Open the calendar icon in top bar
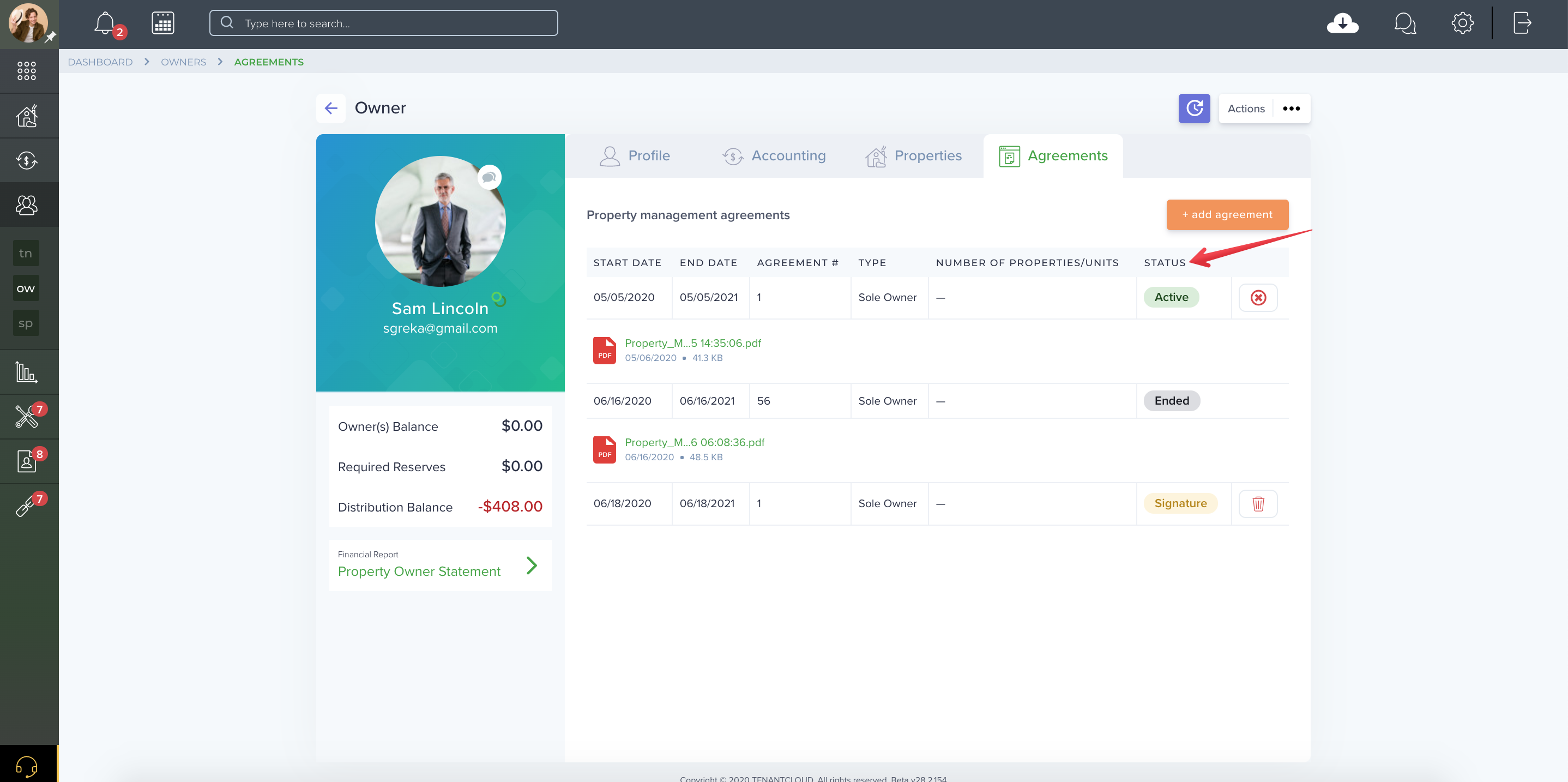This screenshot has width=1568, height=782. [162, 23]
